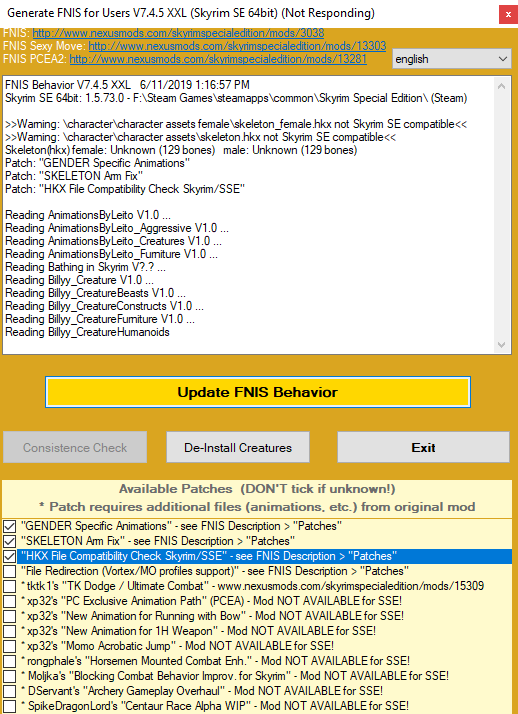Click "Reading Billyy_CreatureBeasts V1.0" line
The height and width of the screenshot is (714, 518).
[96, 293]
